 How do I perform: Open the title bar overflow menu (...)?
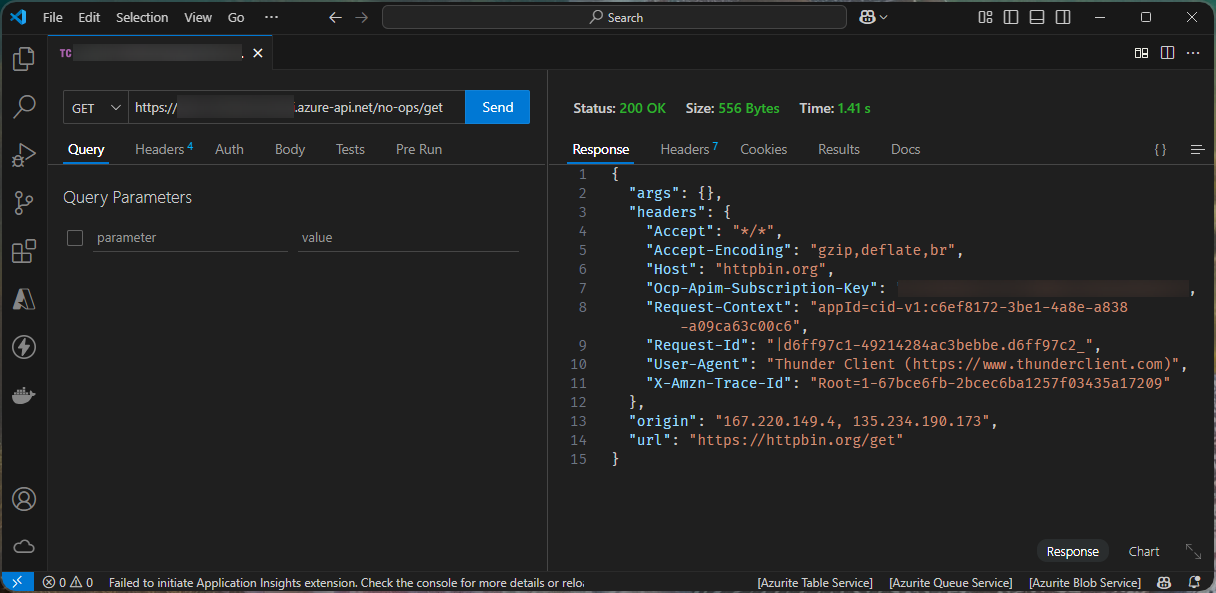coord(271,17)
